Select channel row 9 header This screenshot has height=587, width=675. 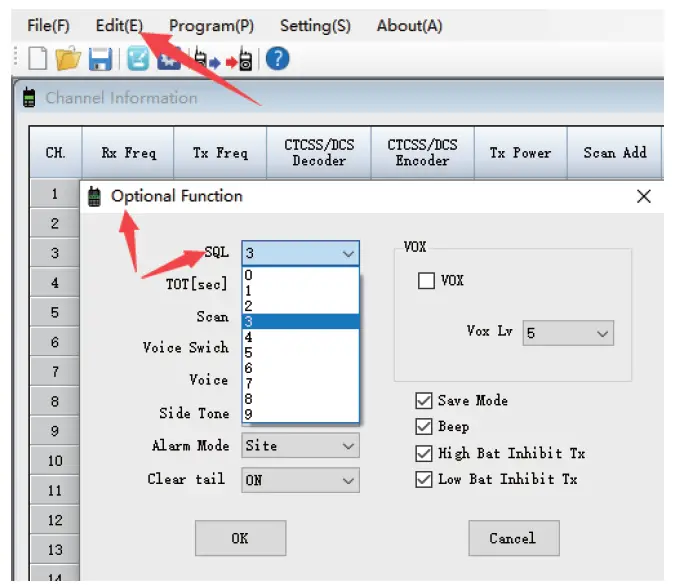[x=55, y=431]
